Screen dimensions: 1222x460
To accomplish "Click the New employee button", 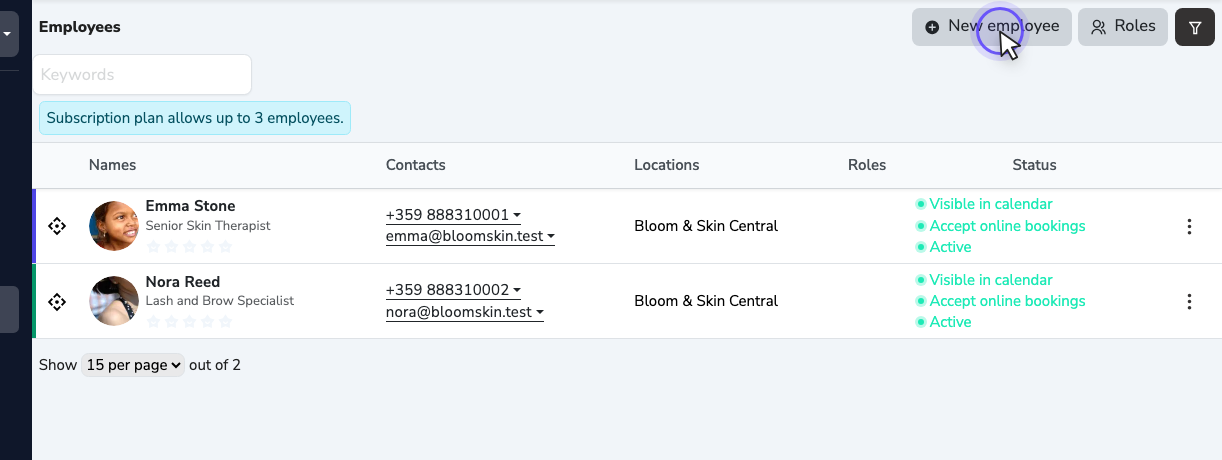I will 992,27.
